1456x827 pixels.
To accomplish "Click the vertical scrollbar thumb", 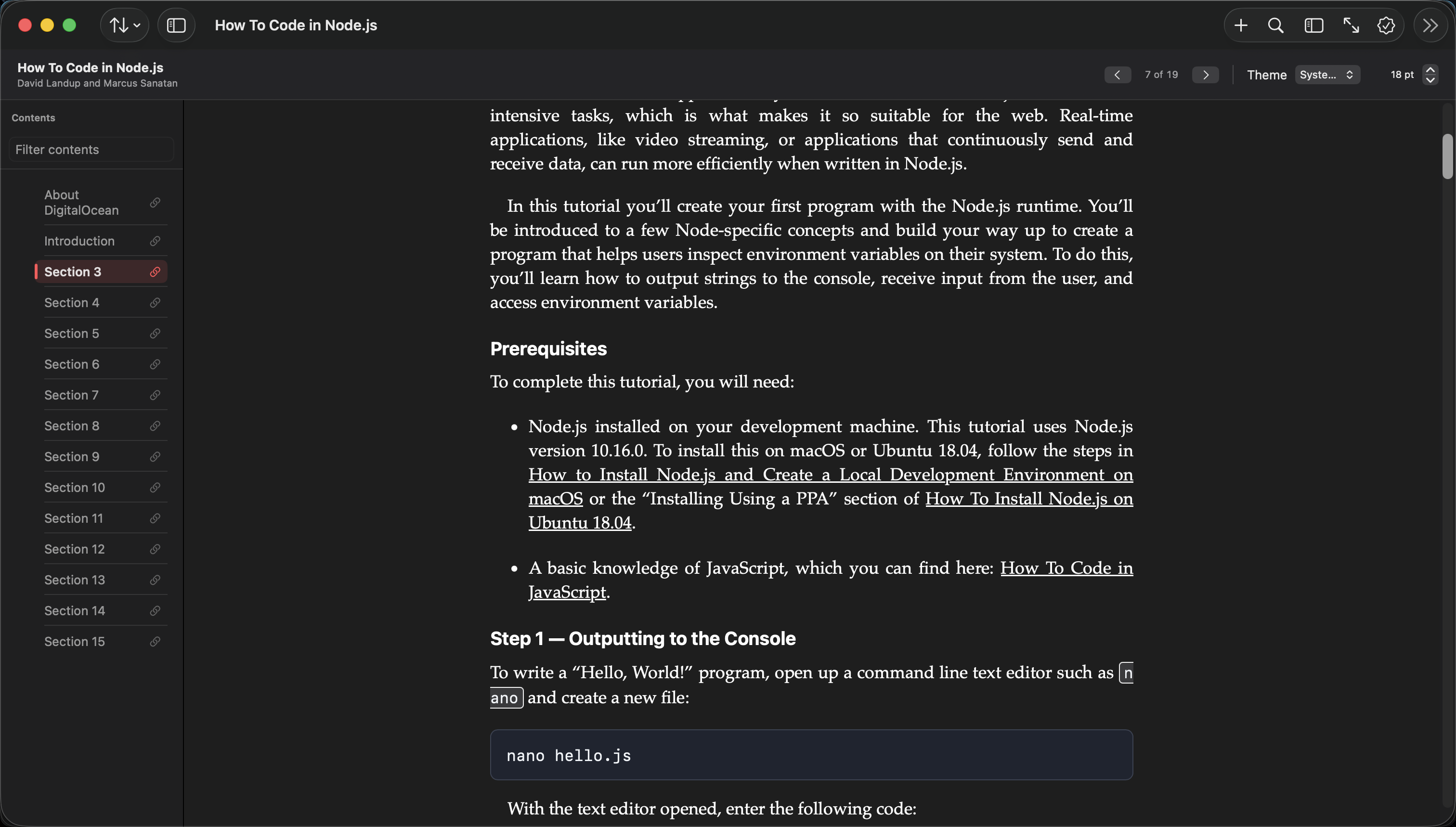I will [x=1447, y=156].
